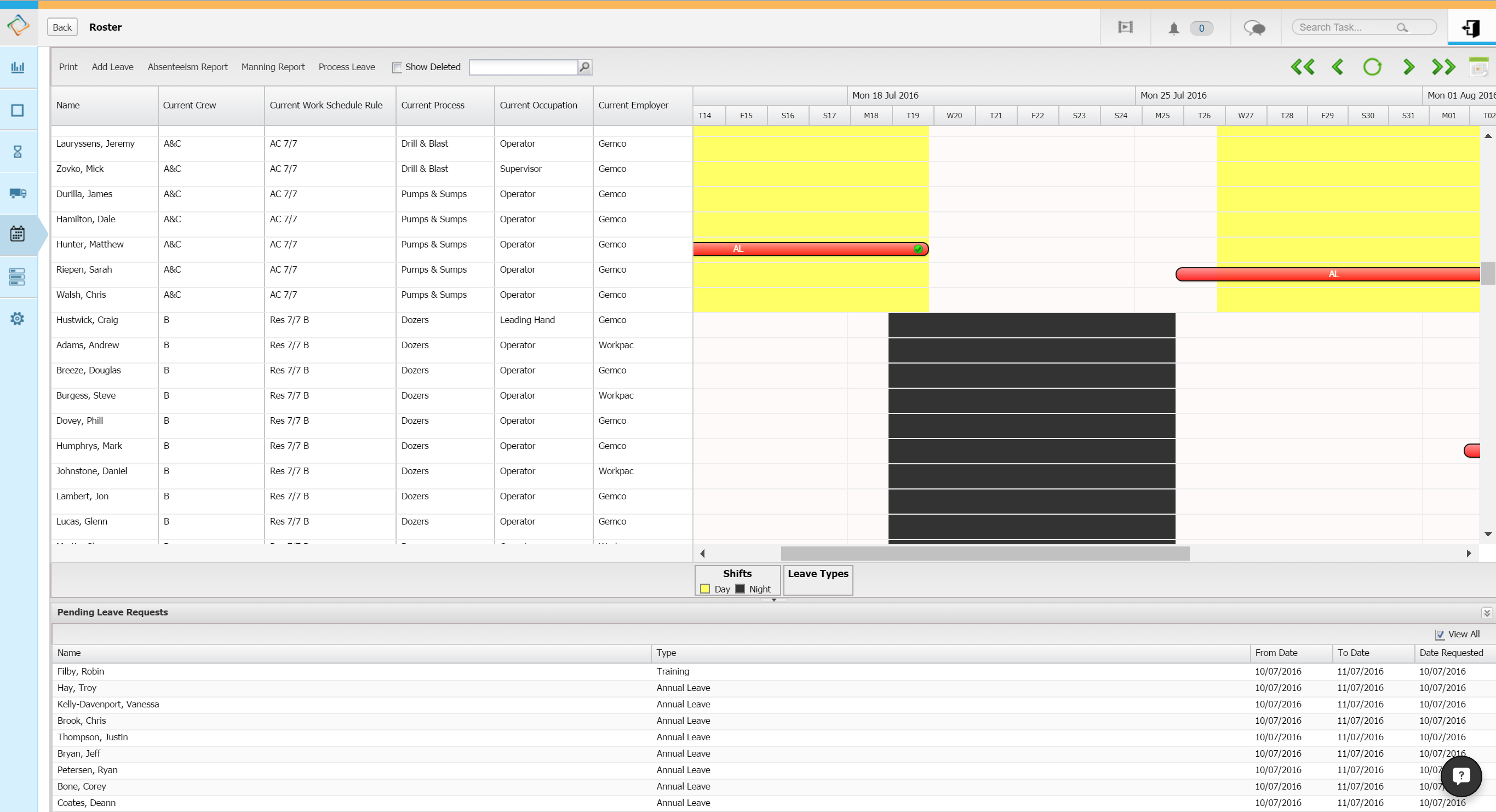
Task: Click the green circle reset-to-today icon
Action: click(x=1372, y=67)
